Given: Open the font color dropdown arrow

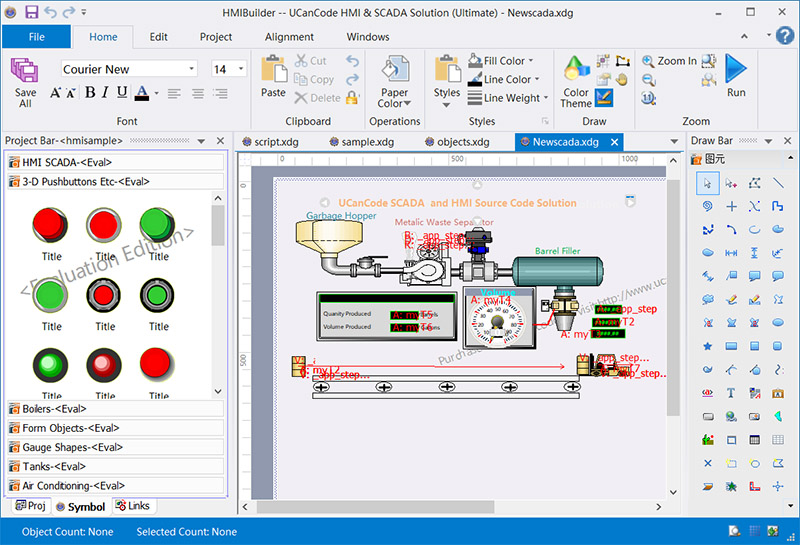Looking at the screenshot, I should pos(157,93).
